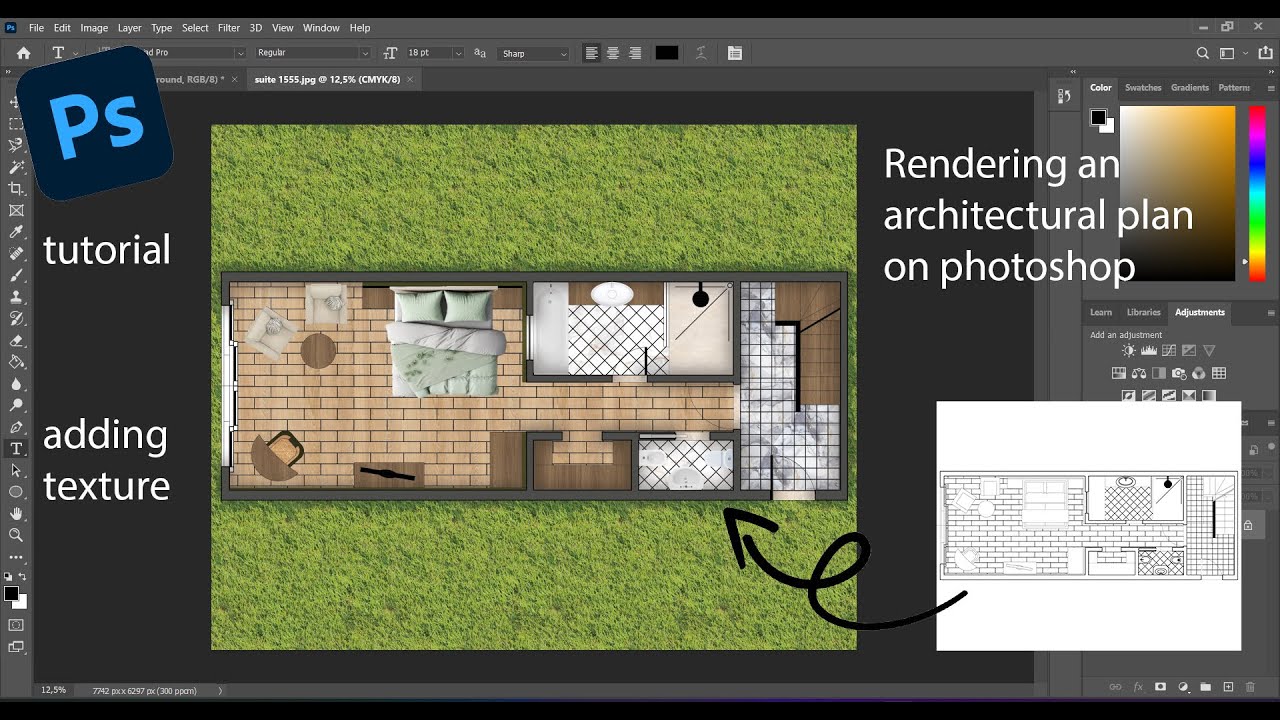Toggle Quick Mask mode
This screenshot has width=1280, height=720.
[x=16, y=625]
